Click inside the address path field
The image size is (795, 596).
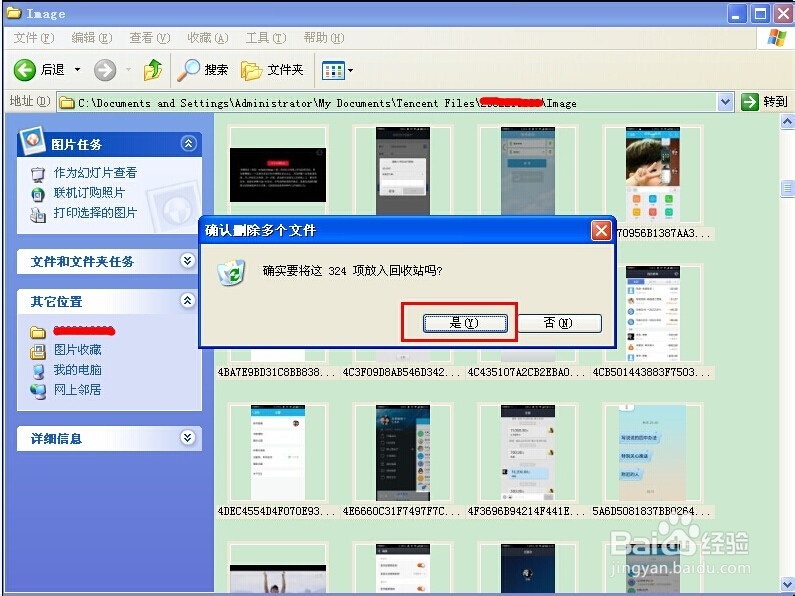pos(386,103)
